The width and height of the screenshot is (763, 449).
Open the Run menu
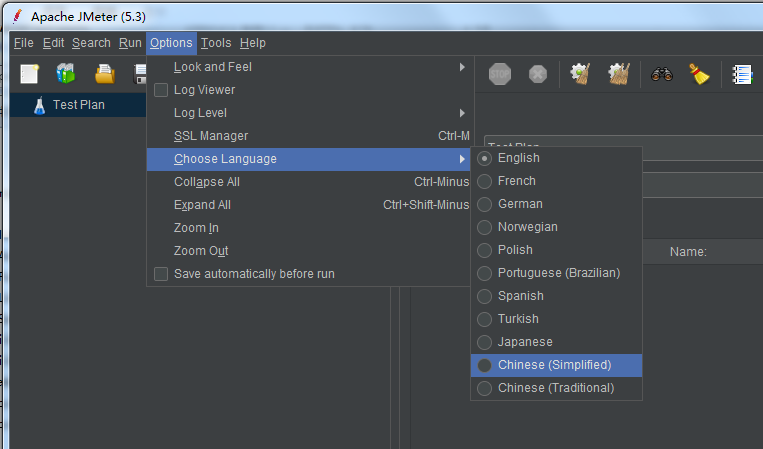[130, 43]
